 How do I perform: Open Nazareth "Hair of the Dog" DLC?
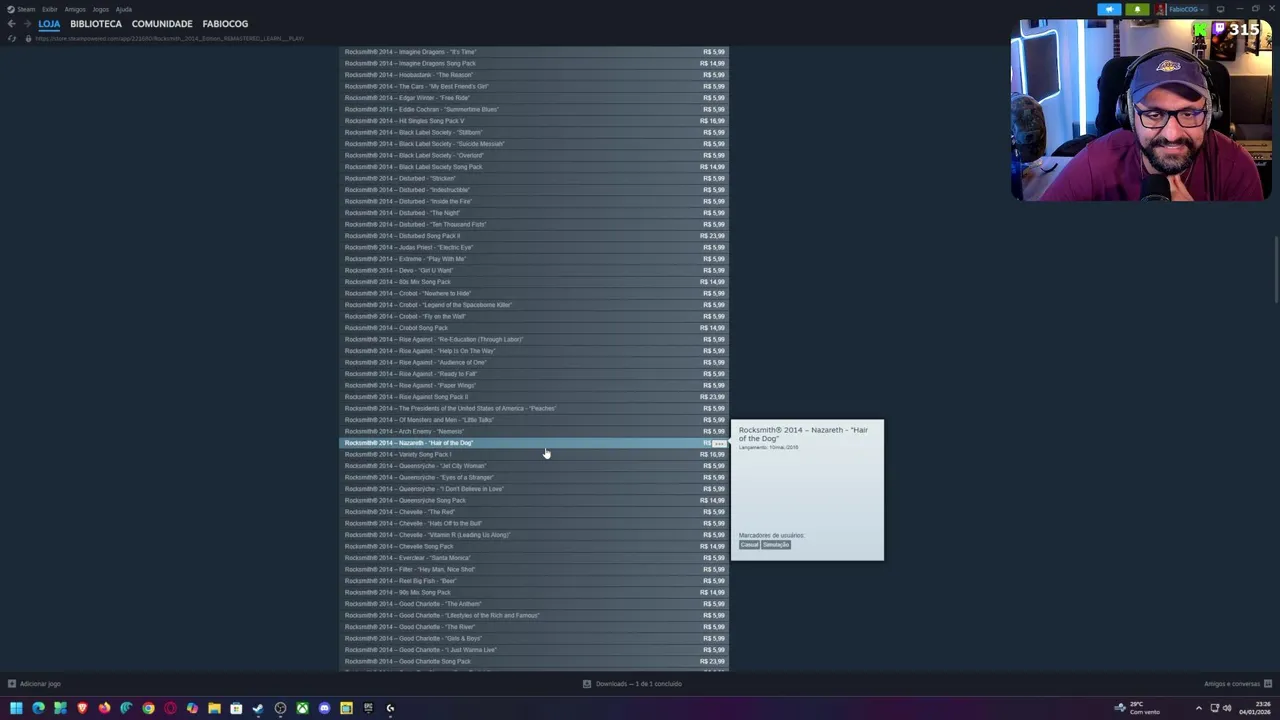click(535, 443)
